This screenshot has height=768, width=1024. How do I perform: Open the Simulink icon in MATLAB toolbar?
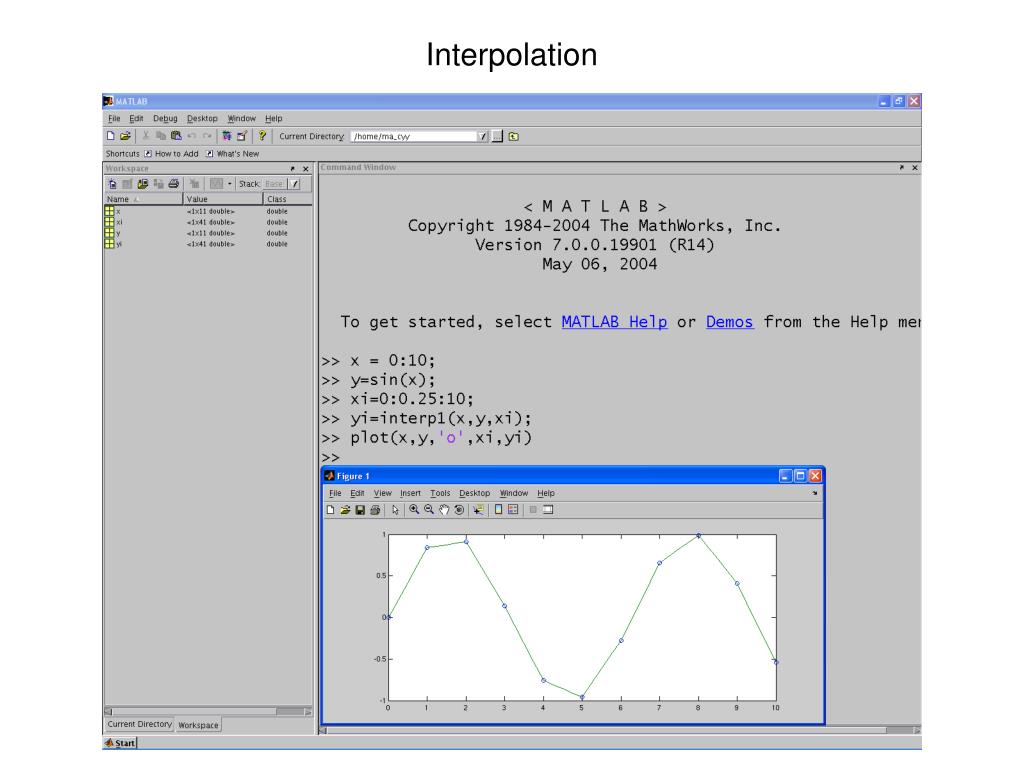point(227,136)
